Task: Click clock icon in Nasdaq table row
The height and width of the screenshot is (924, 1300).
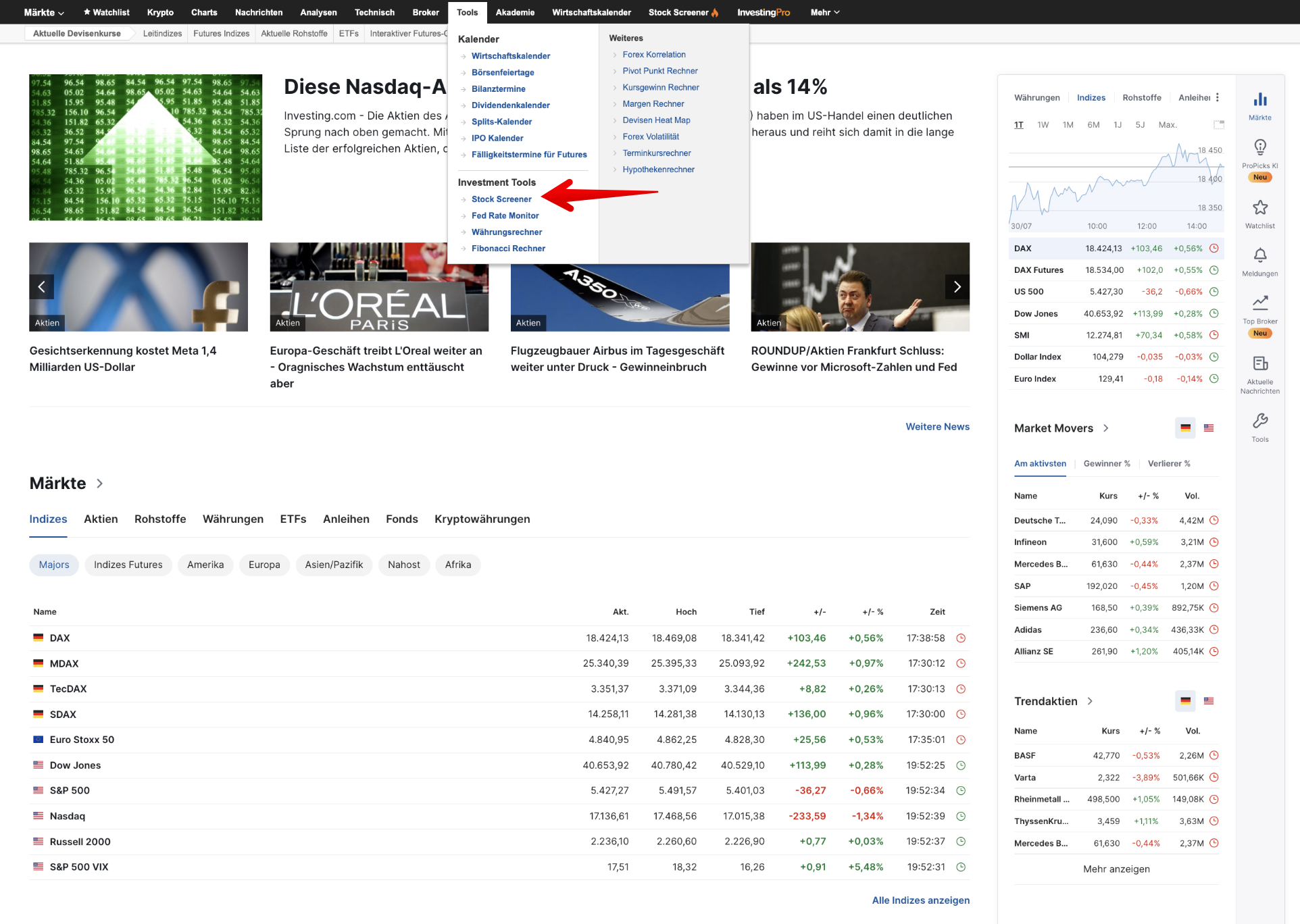Action: point(961,816)
